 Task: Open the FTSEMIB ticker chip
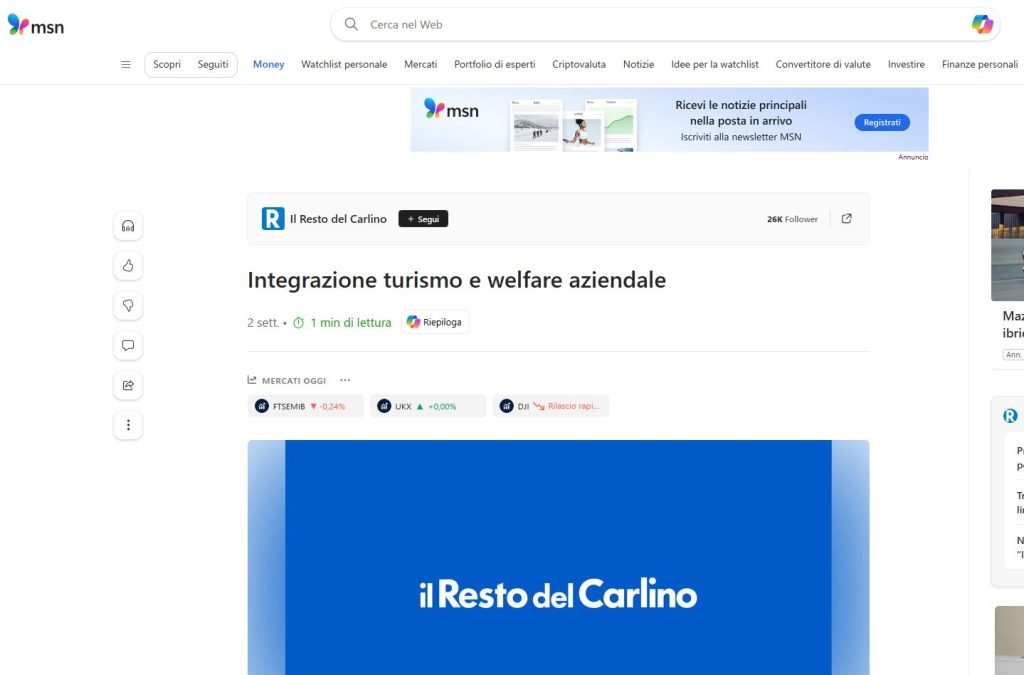pos(305,406)
